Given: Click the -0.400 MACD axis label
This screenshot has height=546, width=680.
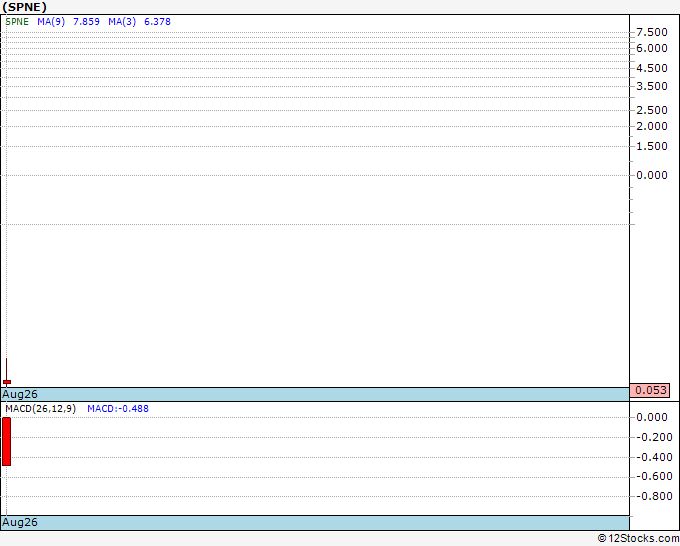Looking at the screenshot, I should click(654, 457).
